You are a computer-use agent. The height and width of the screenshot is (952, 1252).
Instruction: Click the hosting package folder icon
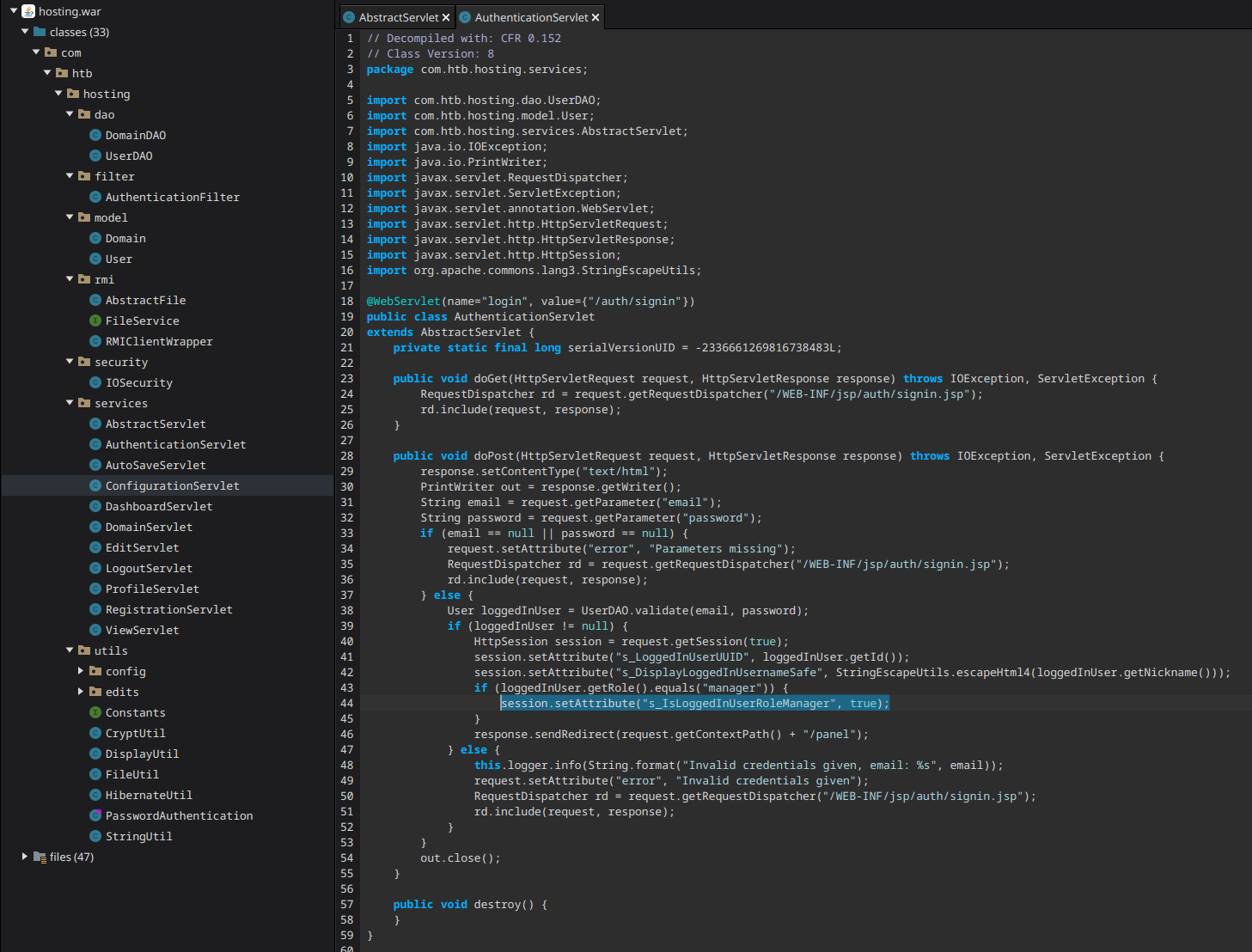[x=73, y=94]
